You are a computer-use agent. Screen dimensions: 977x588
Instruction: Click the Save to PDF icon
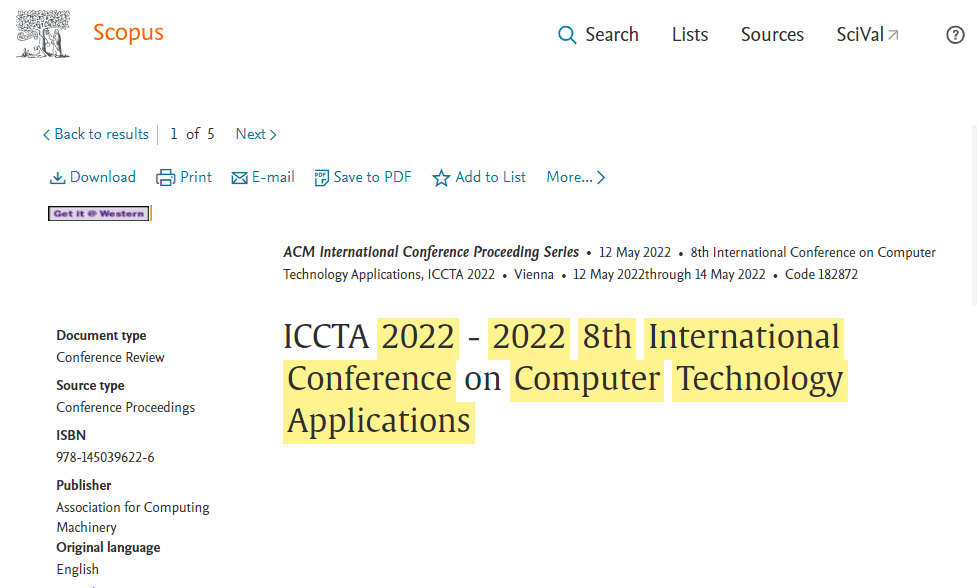click(321, 178)
